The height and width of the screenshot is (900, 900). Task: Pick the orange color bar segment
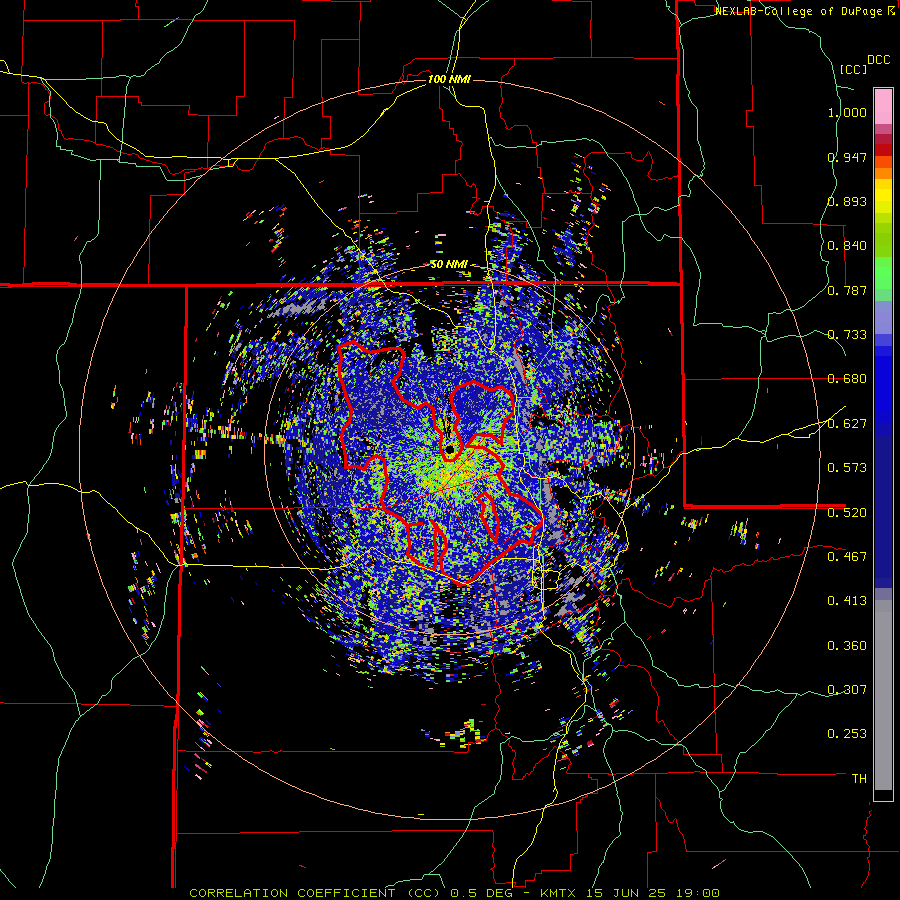[883, 173]
